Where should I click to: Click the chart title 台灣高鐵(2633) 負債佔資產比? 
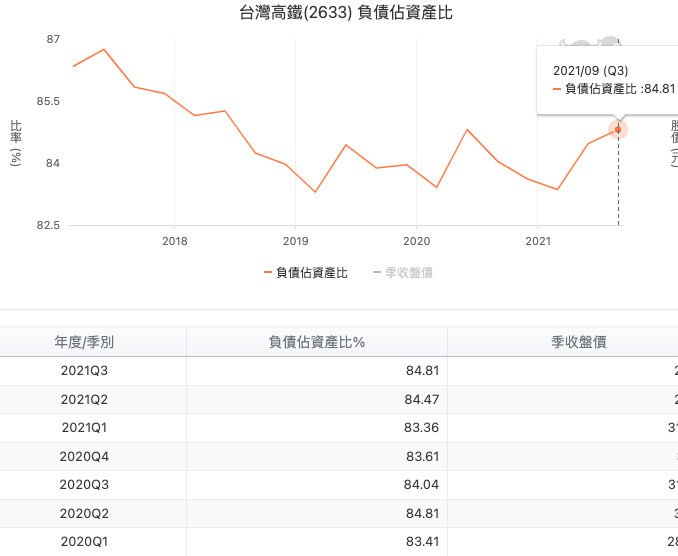[339, 13]
